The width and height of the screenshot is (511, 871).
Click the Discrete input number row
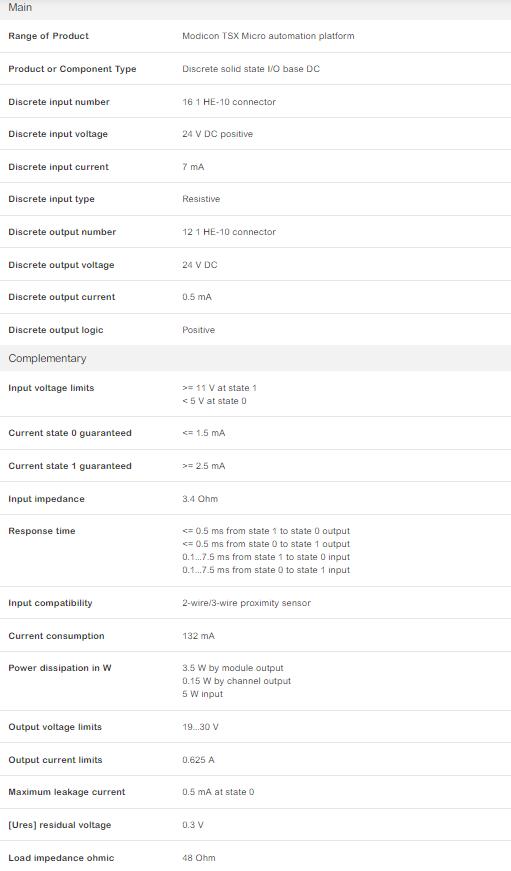tap(256, 102)
